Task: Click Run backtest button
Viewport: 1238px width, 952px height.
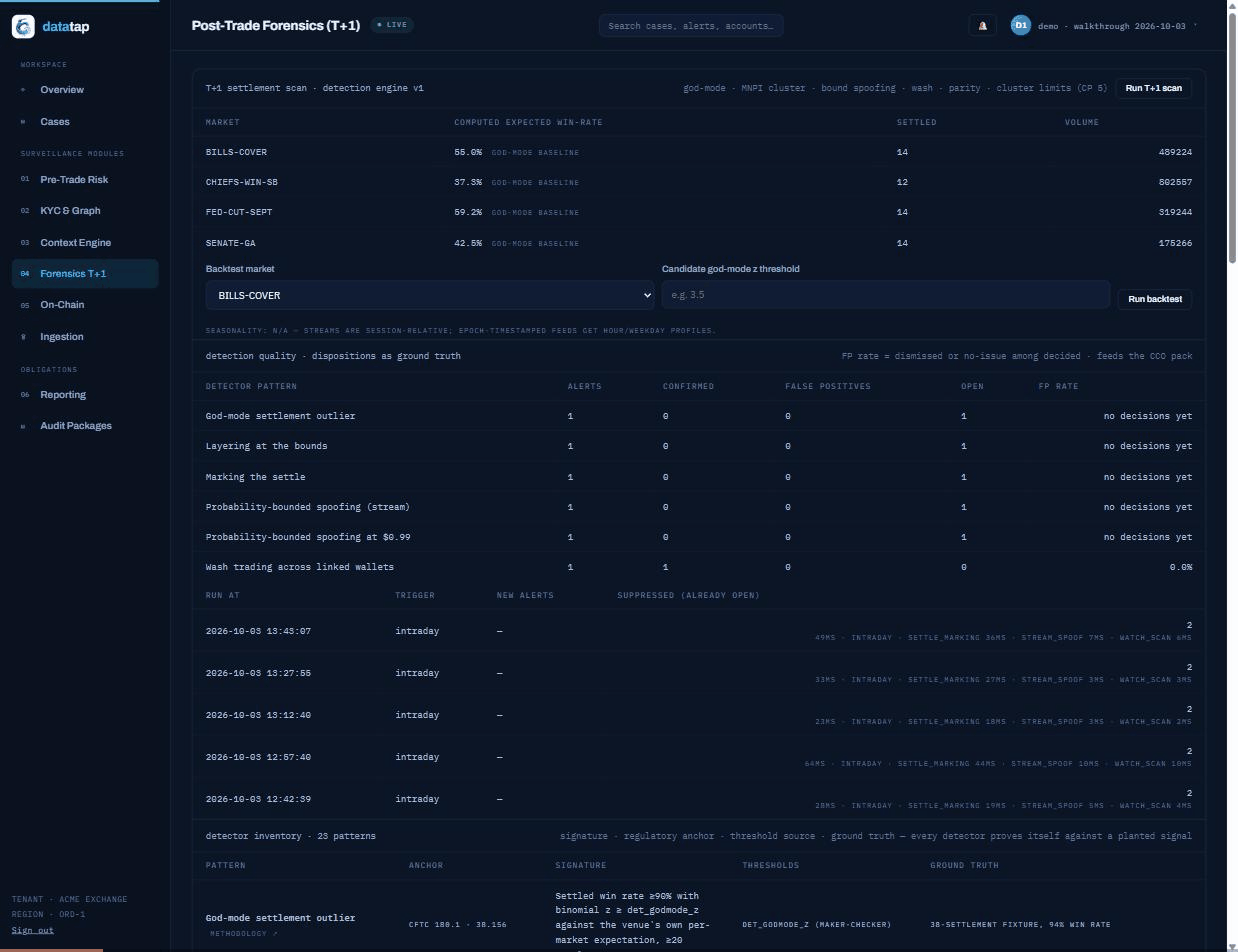Action: (x=1155, y=299)
